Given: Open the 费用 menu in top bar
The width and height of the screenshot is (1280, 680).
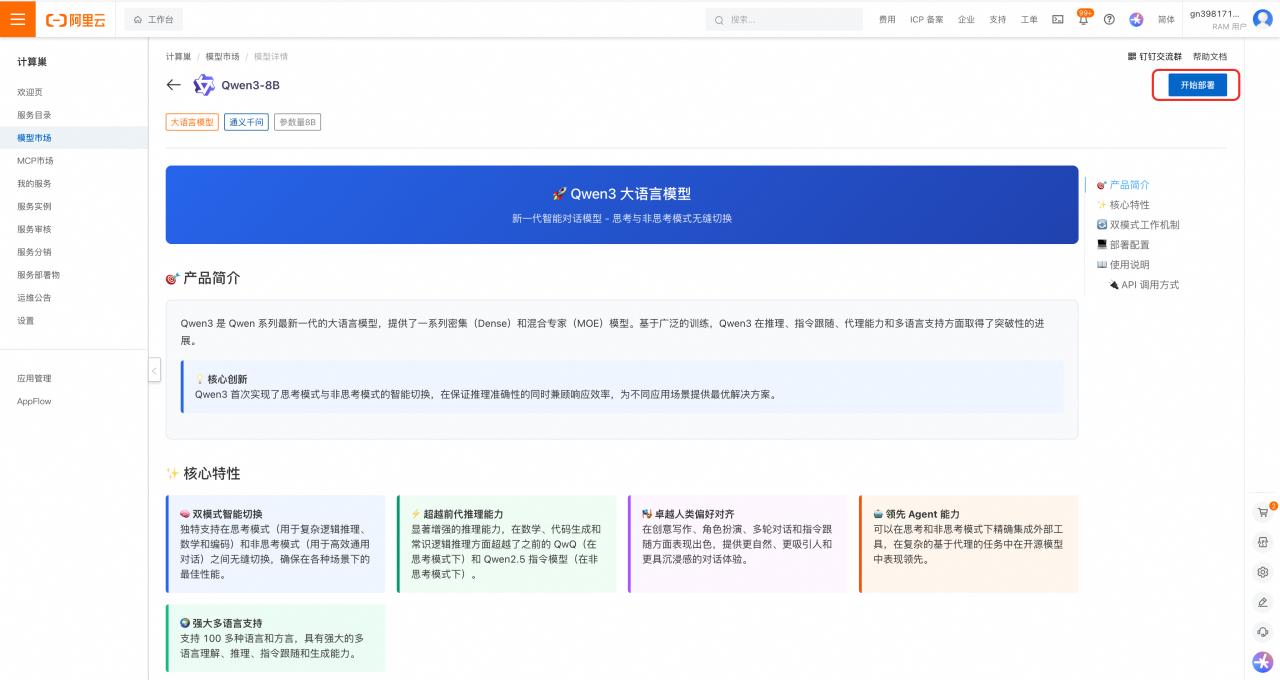Looking at the screenshot, I should coord(887,19).
